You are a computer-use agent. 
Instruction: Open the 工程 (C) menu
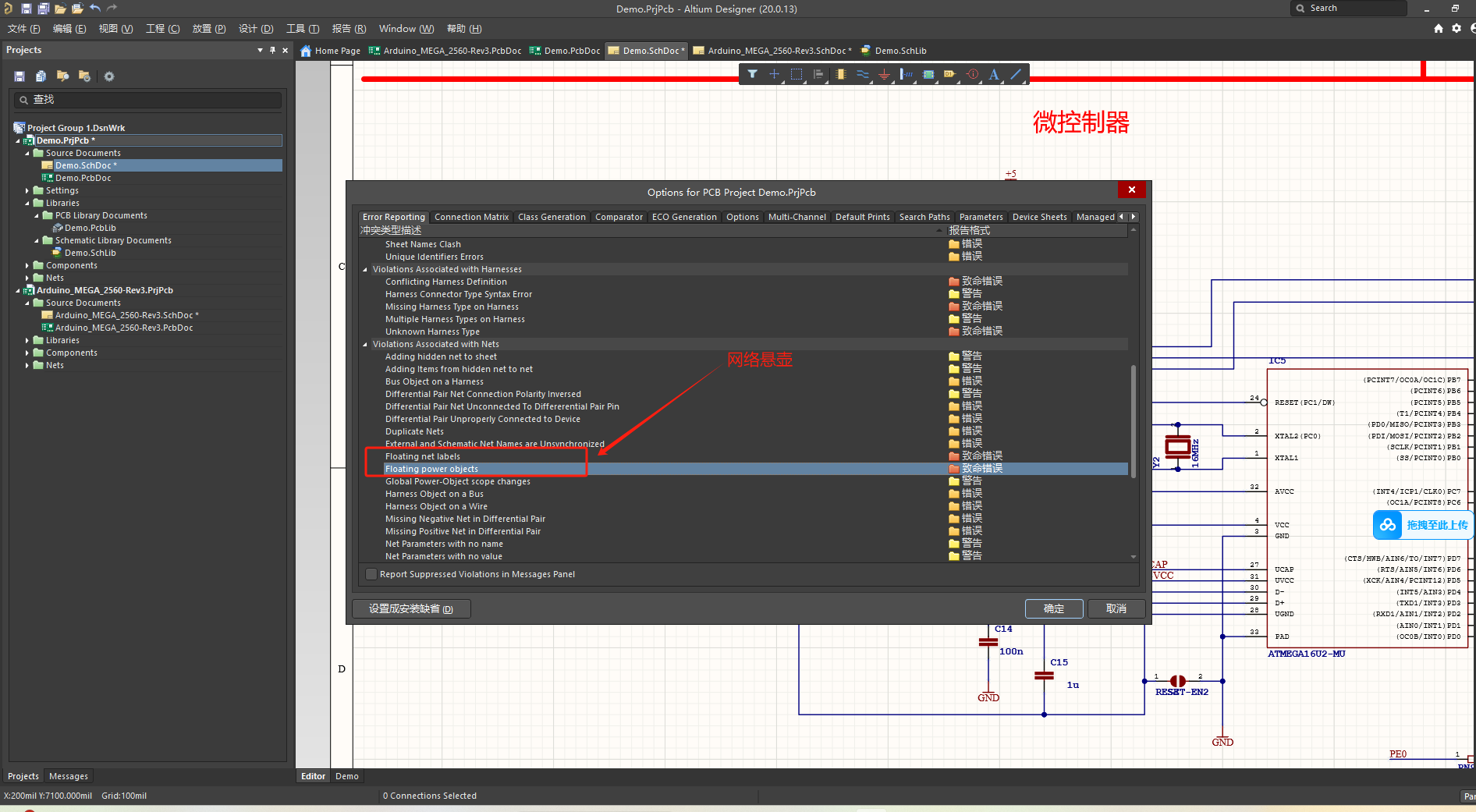point(162,29)
